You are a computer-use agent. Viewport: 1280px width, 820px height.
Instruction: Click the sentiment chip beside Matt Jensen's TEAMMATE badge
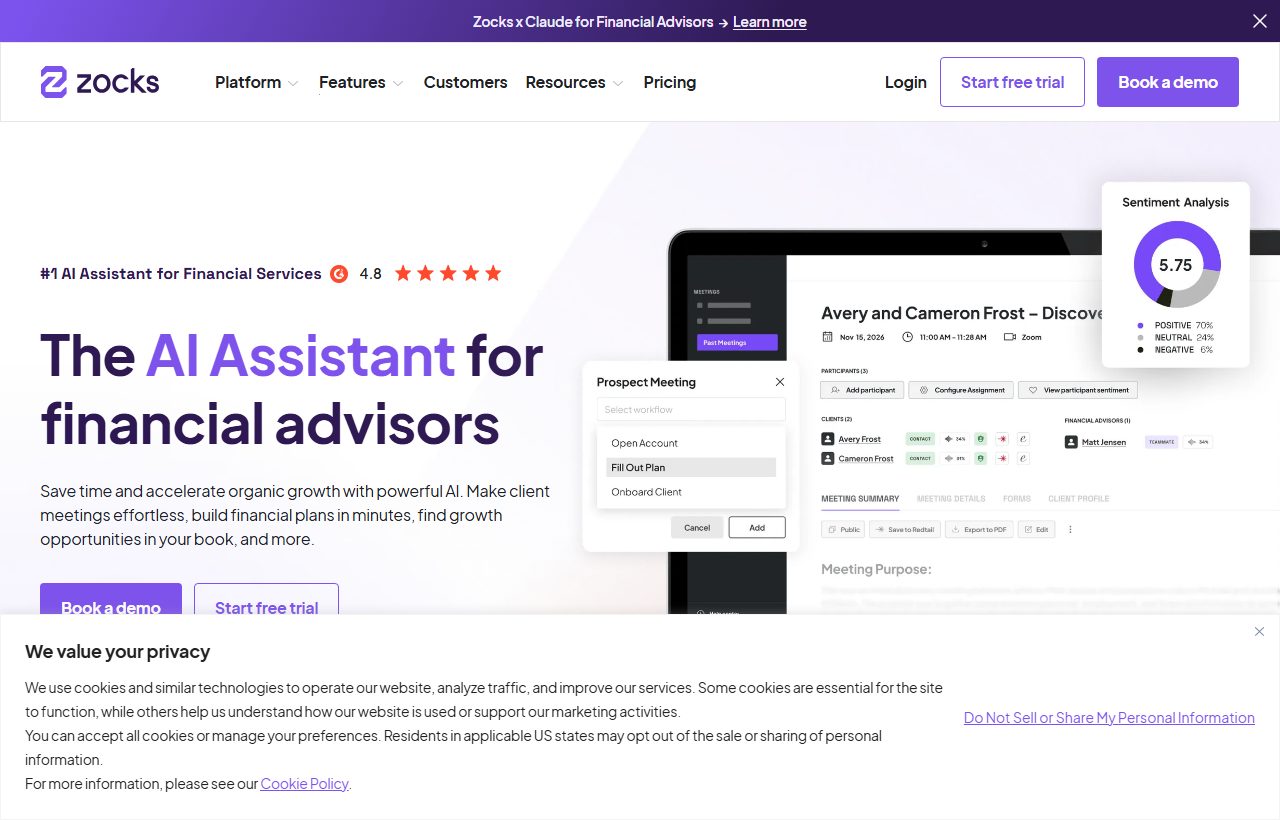[x=1198, y=442]
